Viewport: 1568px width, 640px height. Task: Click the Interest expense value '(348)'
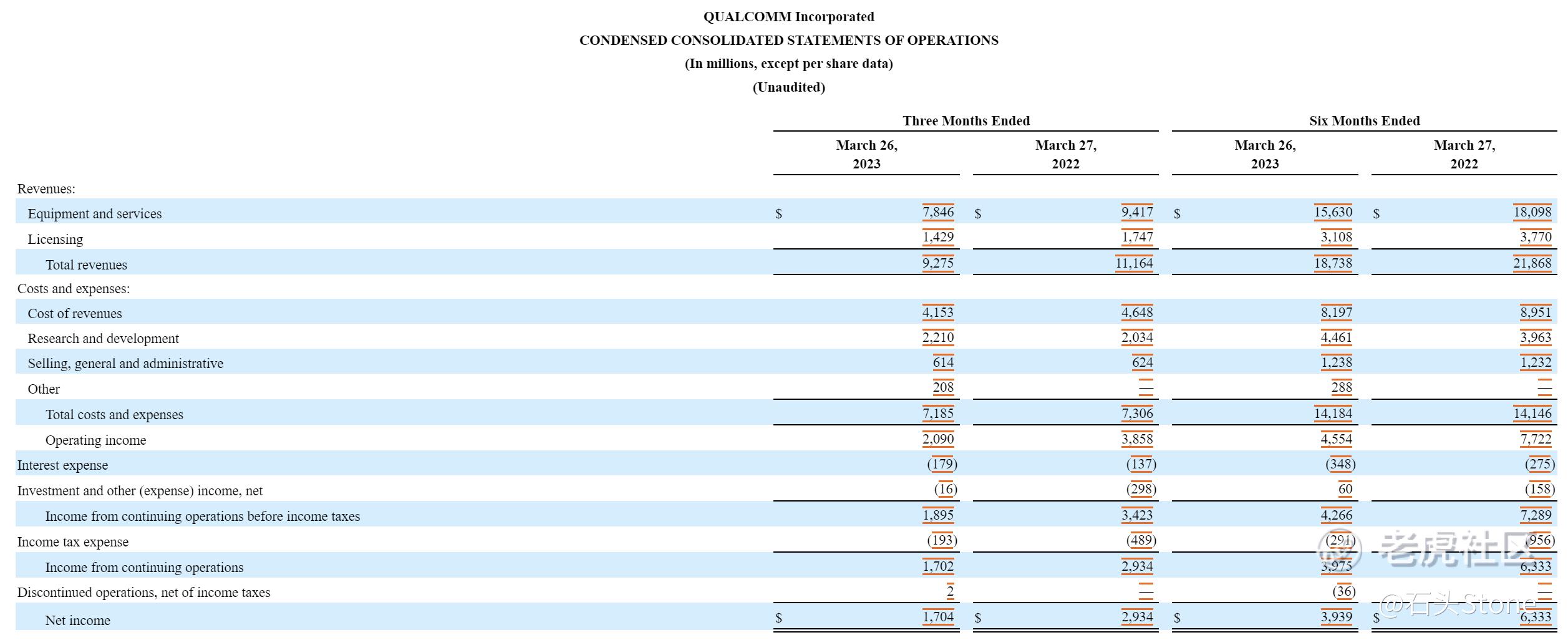pos(1340,464)
